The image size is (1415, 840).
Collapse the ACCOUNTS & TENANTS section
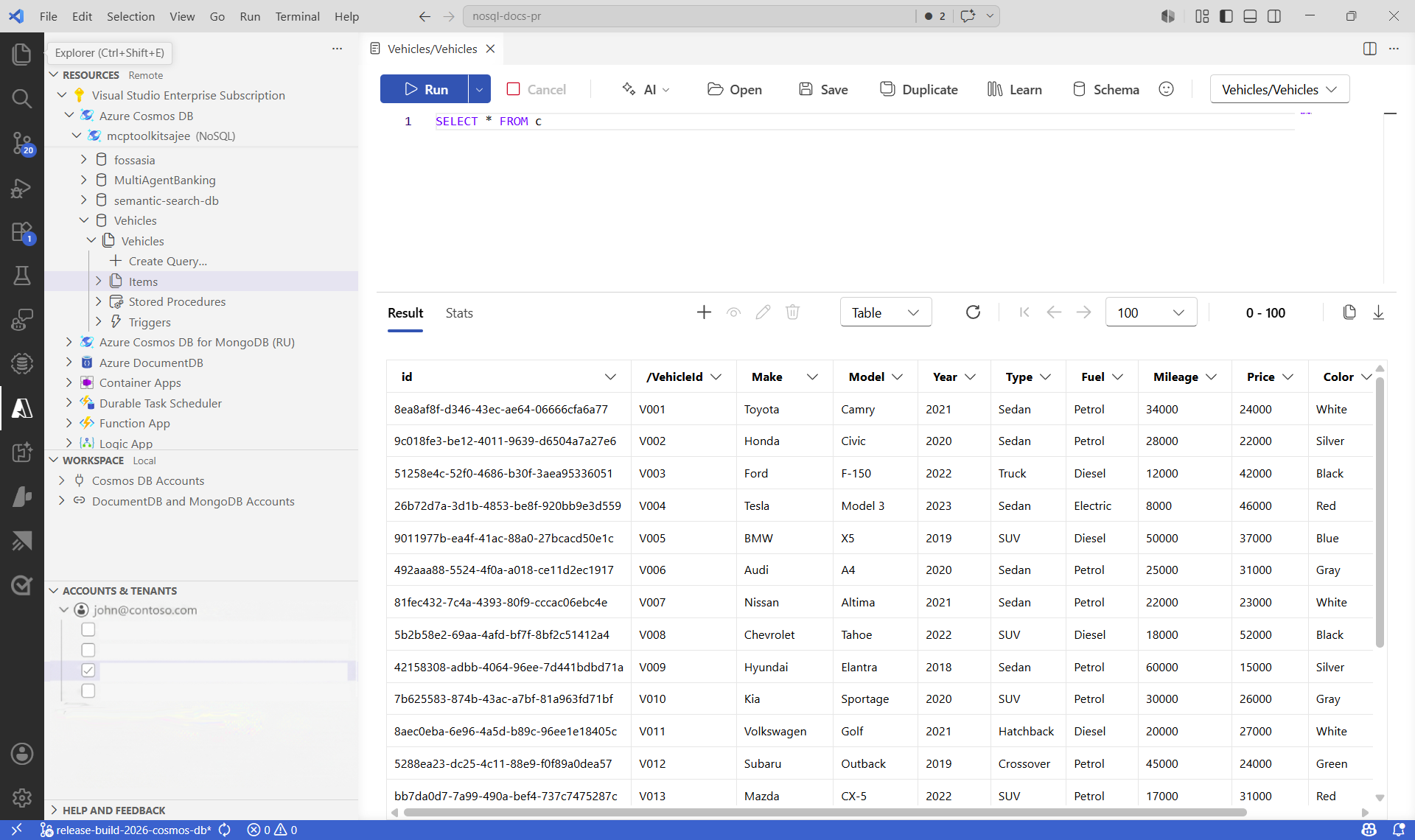[54, 591]
